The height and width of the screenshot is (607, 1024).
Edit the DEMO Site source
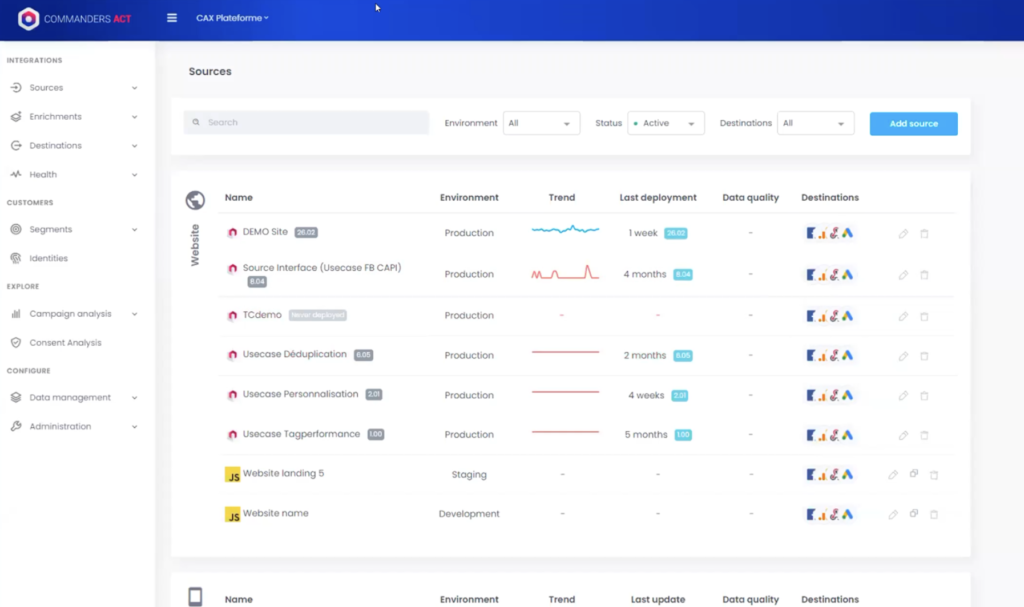click(x=903, y=234)
